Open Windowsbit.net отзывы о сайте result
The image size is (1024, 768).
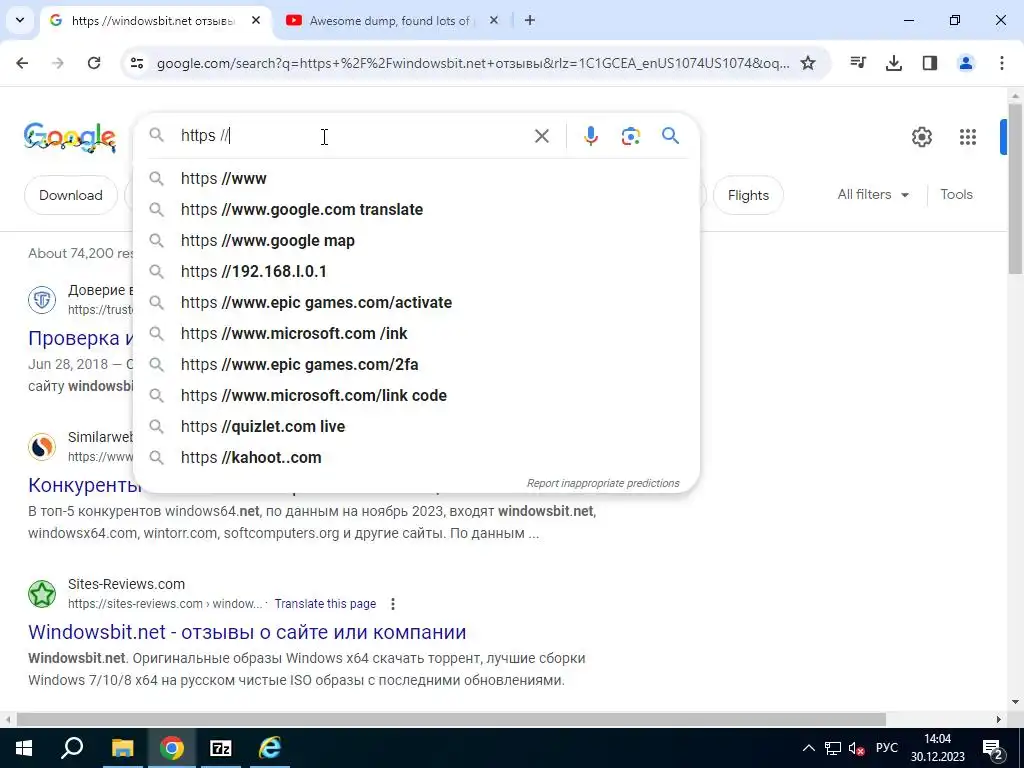pyautogui.click(x=247, y=632)
